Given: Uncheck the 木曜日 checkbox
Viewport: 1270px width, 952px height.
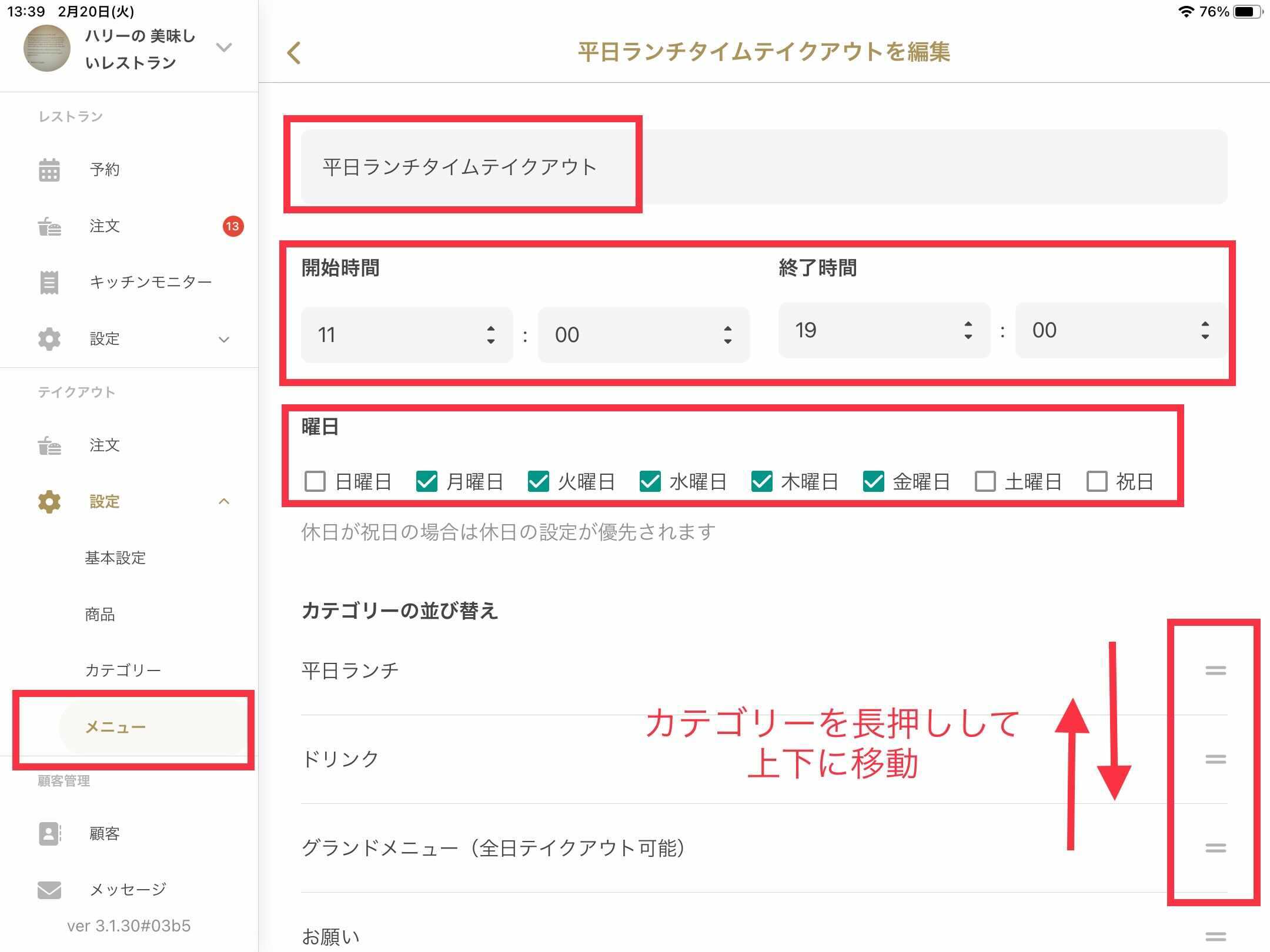Looking at the screenshot, I should [x=762, y=481].
